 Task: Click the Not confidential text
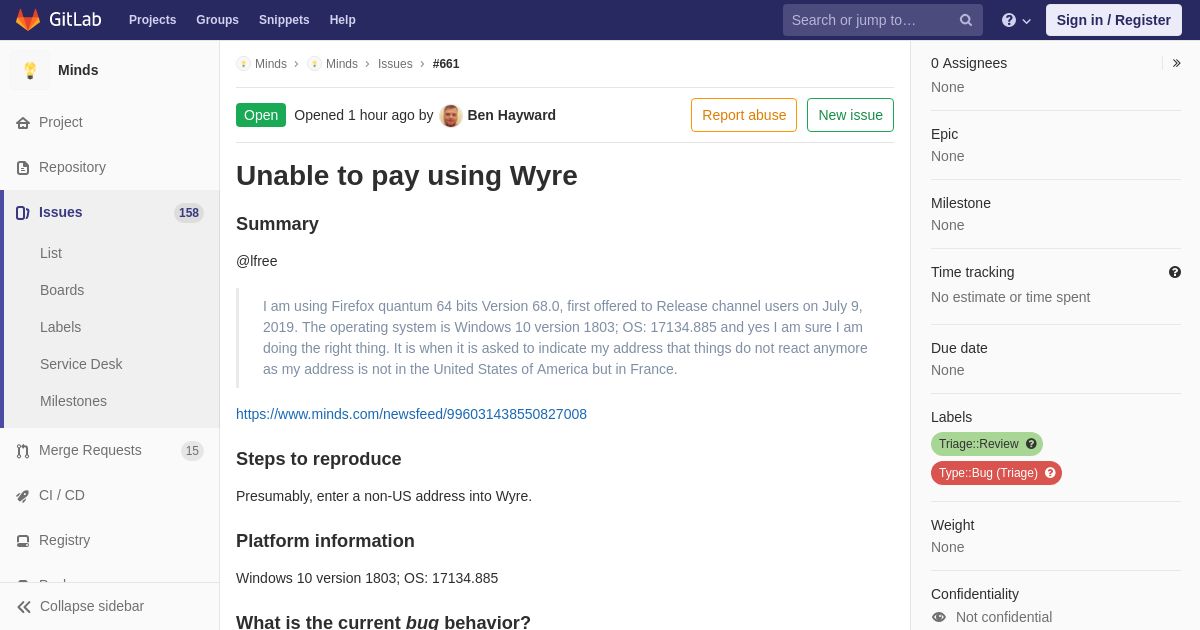[x=1004, y=617]
